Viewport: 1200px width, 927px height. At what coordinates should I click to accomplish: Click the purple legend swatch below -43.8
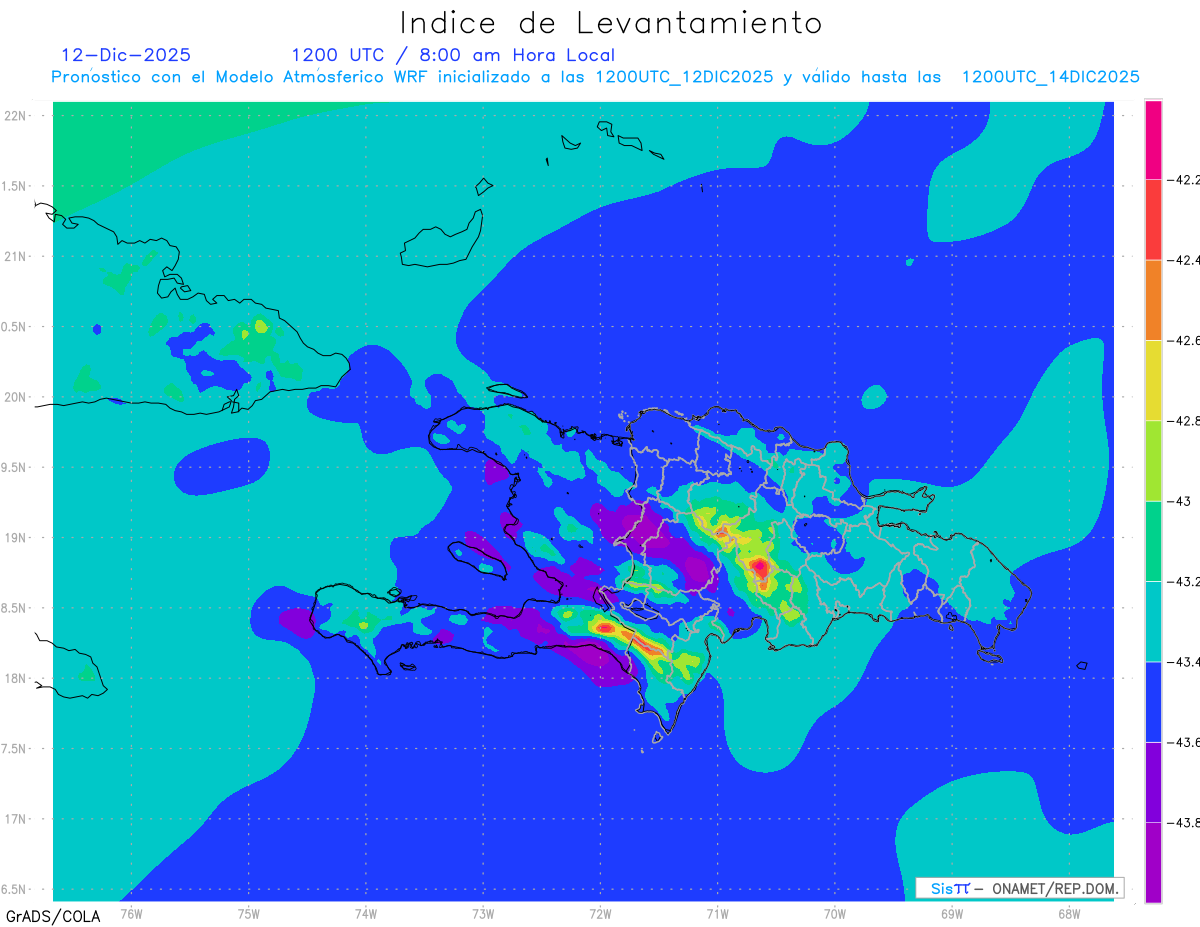point(1153,862)
